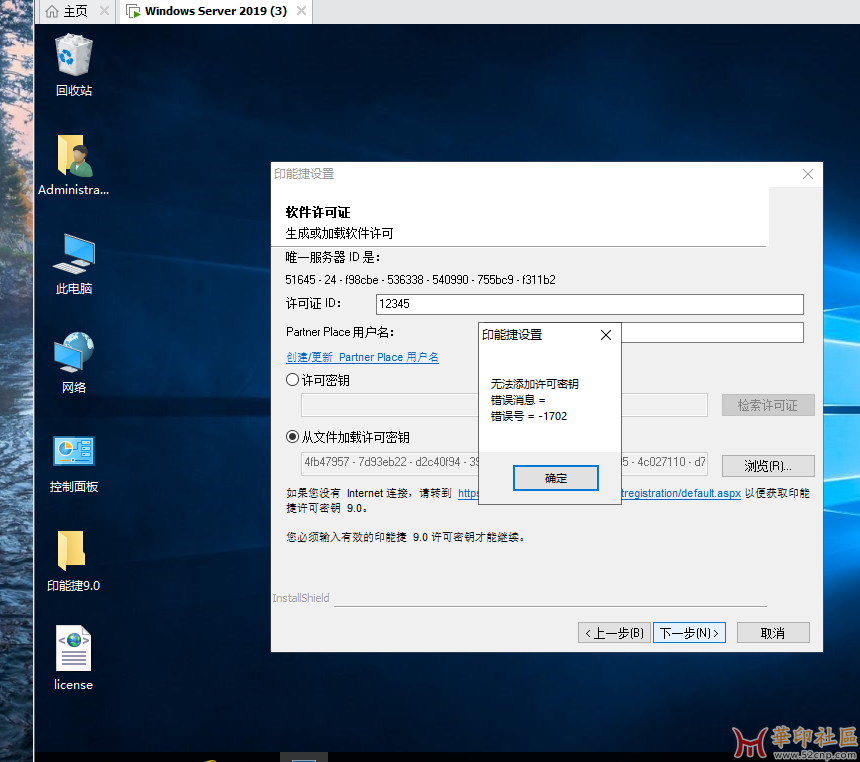Switch to Windows Server 2019 (3) tab
This screenshot has width=860, height=762.
pos(216,11)
